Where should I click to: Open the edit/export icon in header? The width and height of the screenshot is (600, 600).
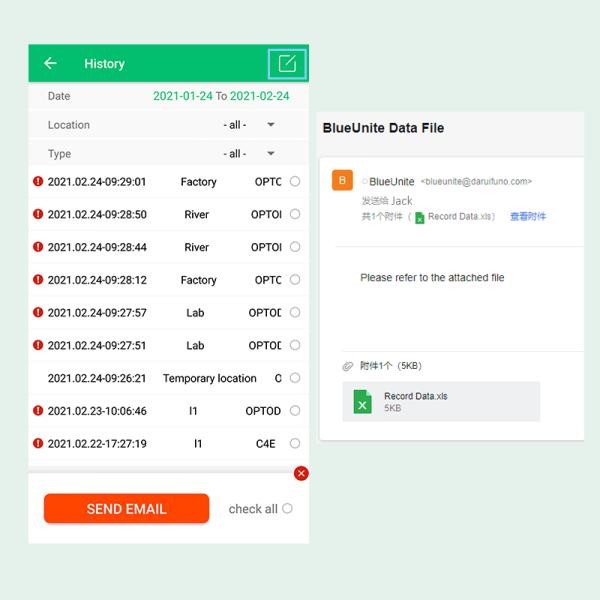(287, 64)
